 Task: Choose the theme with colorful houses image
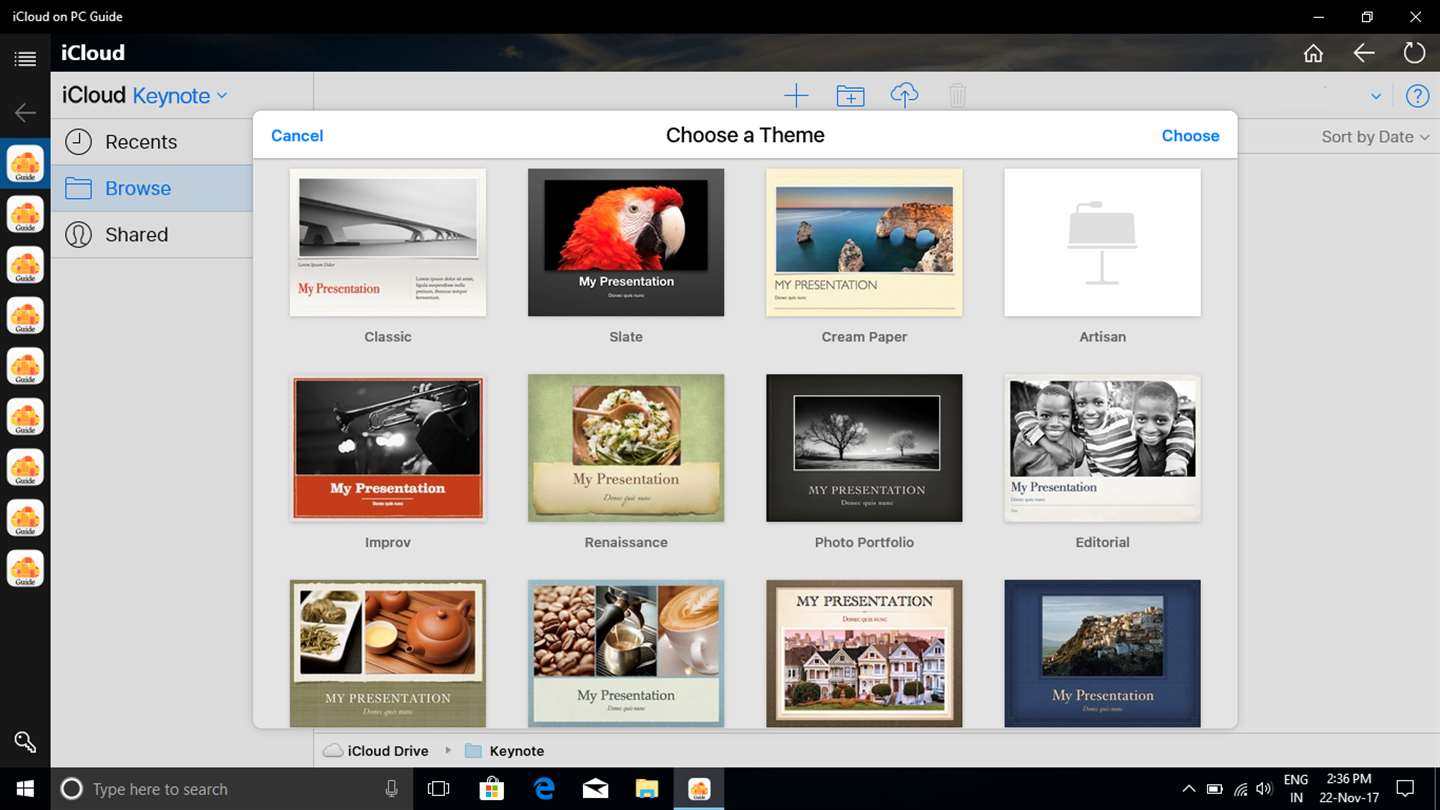[864, 653]
